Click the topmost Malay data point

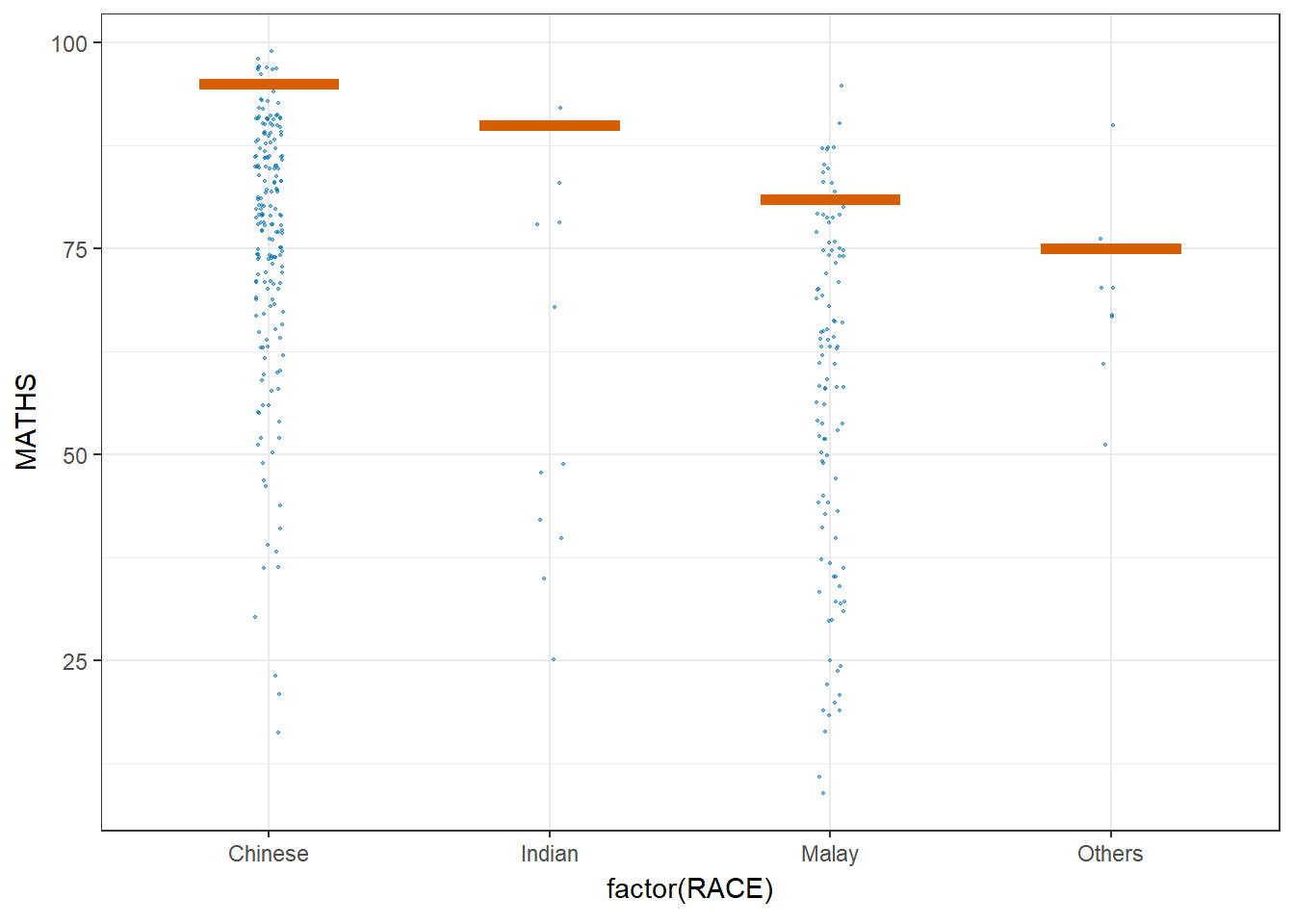click(841, 86)
